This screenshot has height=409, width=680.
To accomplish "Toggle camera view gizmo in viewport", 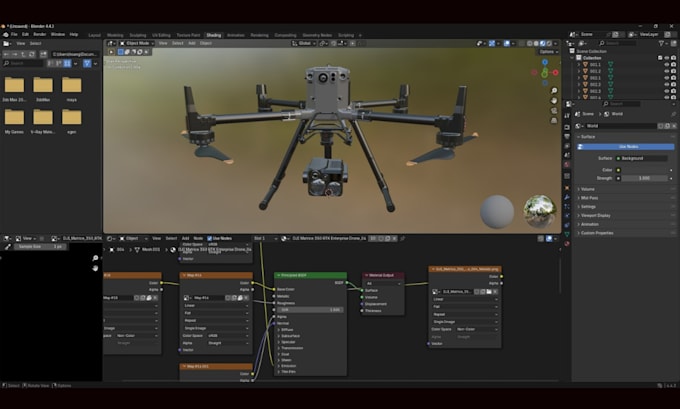I will coord(554,110).
